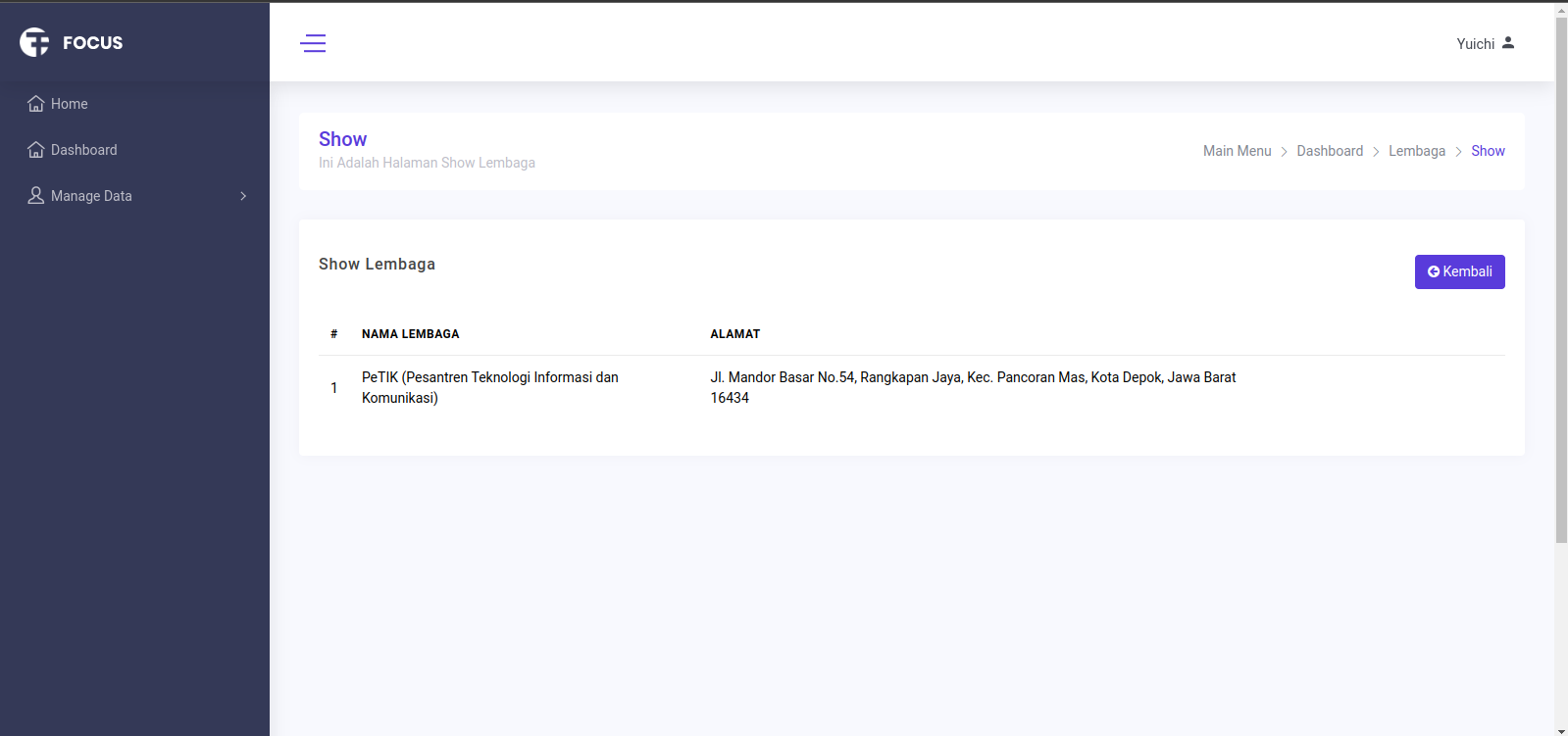Click the user profile icon beside Yuichi
Screen dimensions: 1568x736
pyautogui.click(x=1508, y=43)
